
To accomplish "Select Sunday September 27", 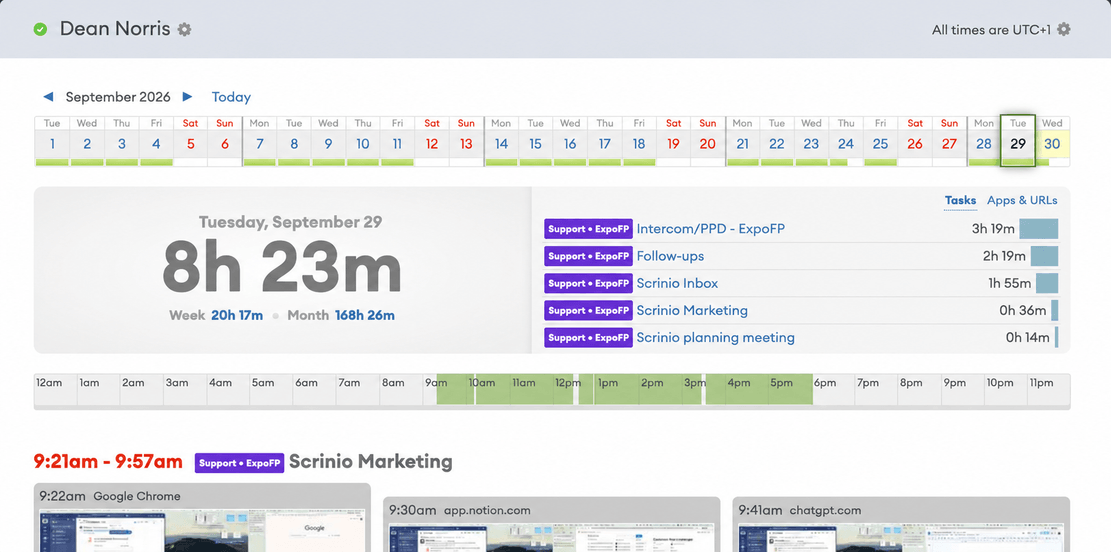I will coord(949,141).
